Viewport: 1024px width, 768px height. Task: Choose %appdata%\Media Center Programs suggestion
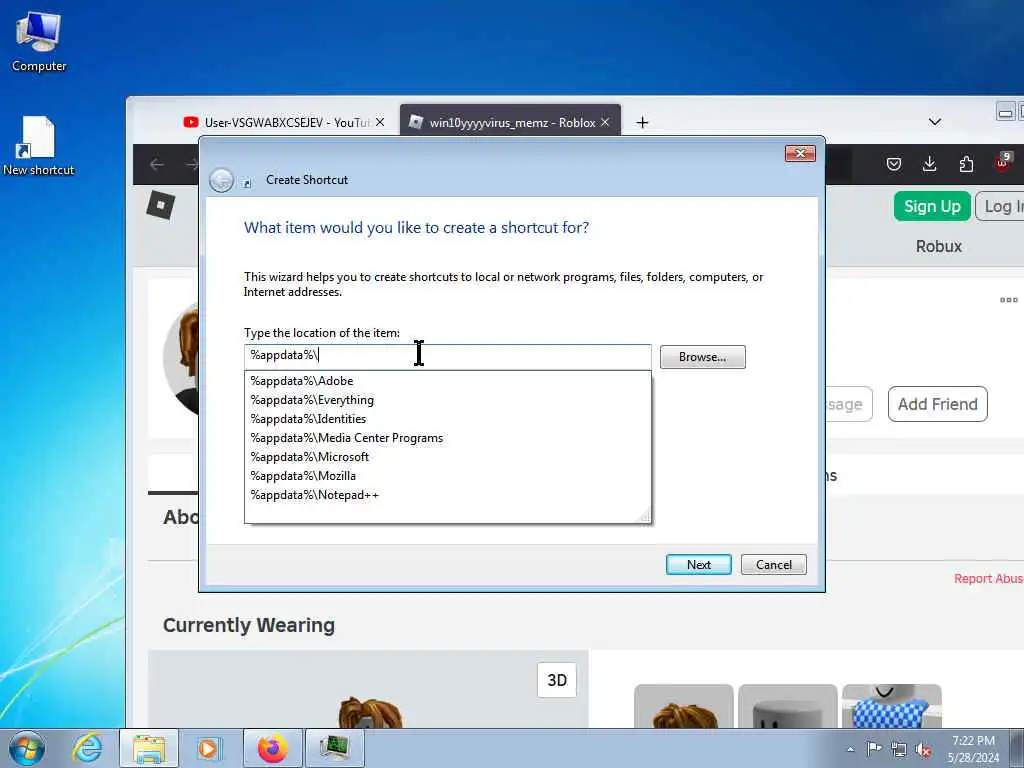coord(447,438)
